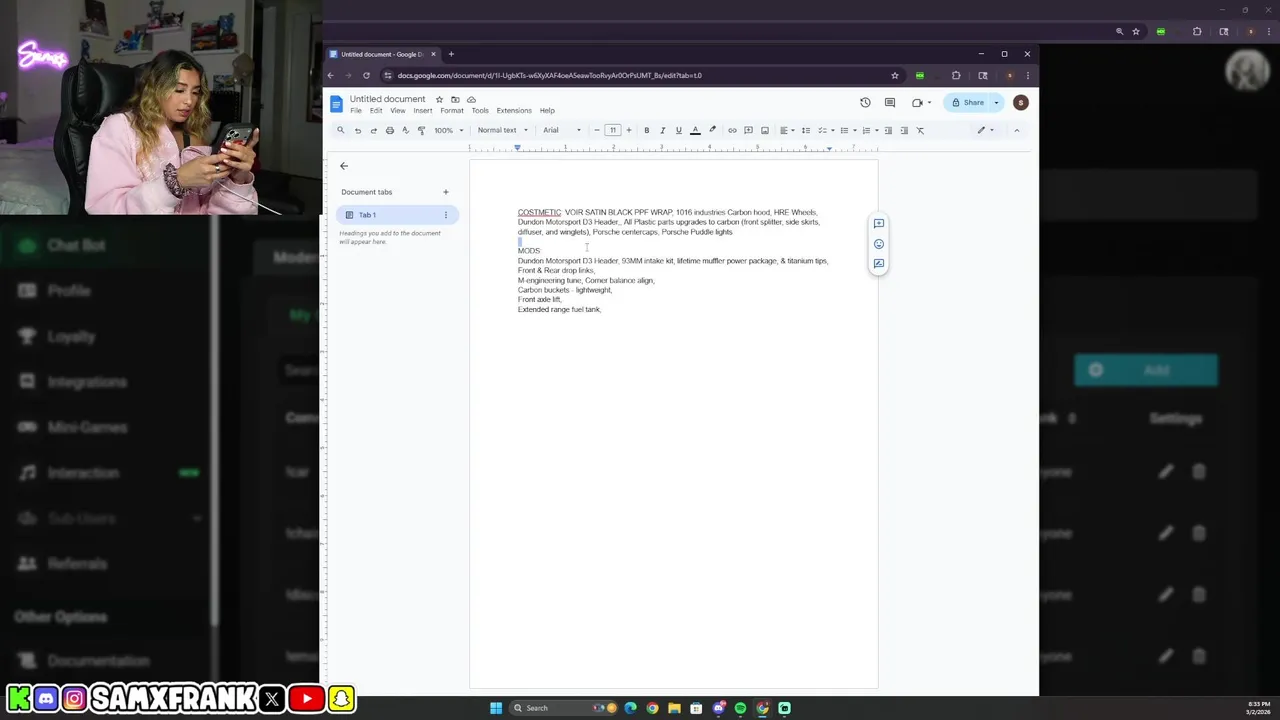
Task: Select Tab 1 in document tabs
Action: click(397, 215)
